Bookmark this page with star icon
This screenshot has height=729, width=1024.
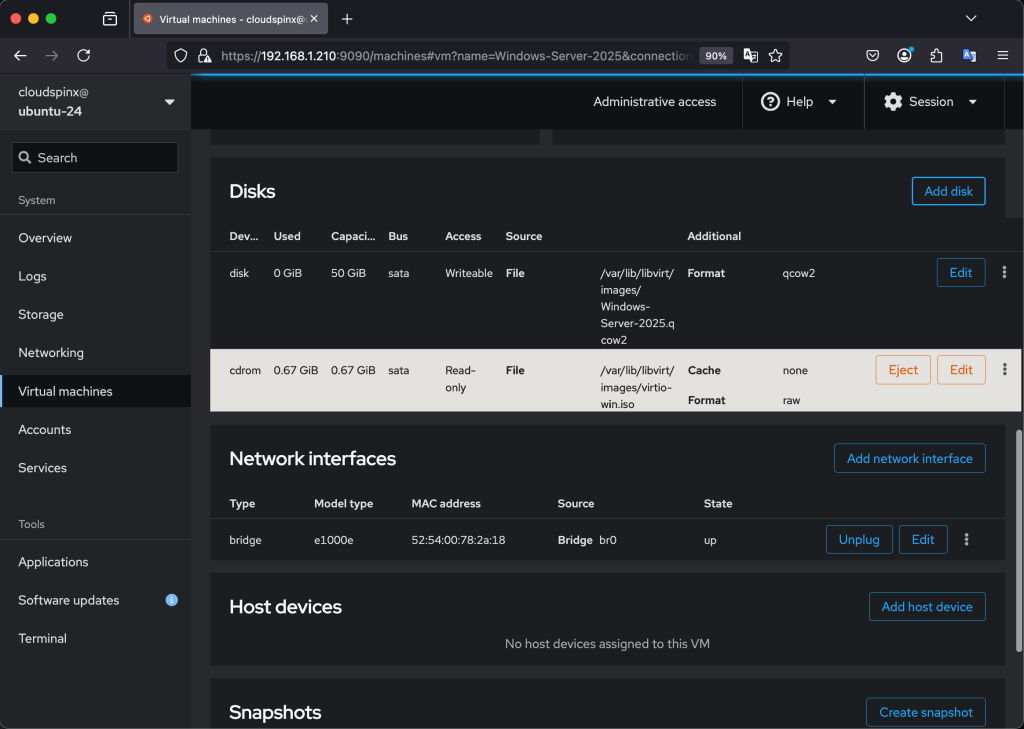pyautogui.click(x=775, y=56)
